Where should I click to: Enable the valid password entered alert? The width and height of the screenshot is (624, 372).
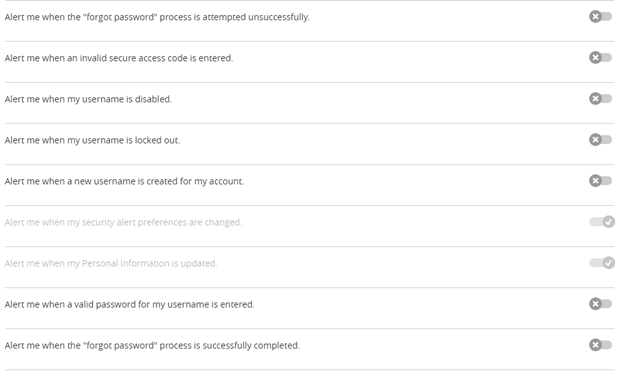pos(601,304)
